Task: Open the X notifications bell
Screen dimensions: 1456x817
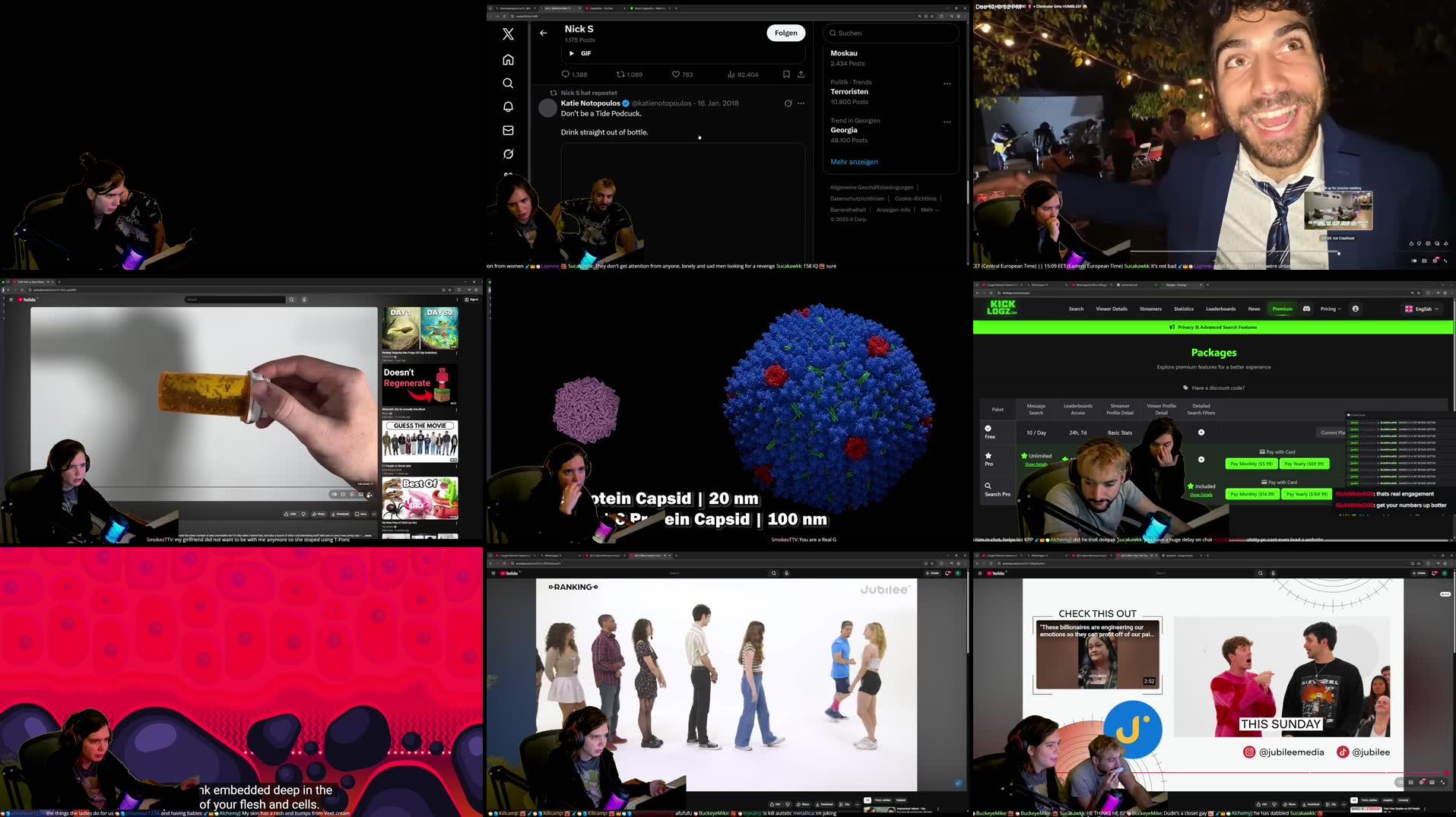Action: [x=508, y=107]
